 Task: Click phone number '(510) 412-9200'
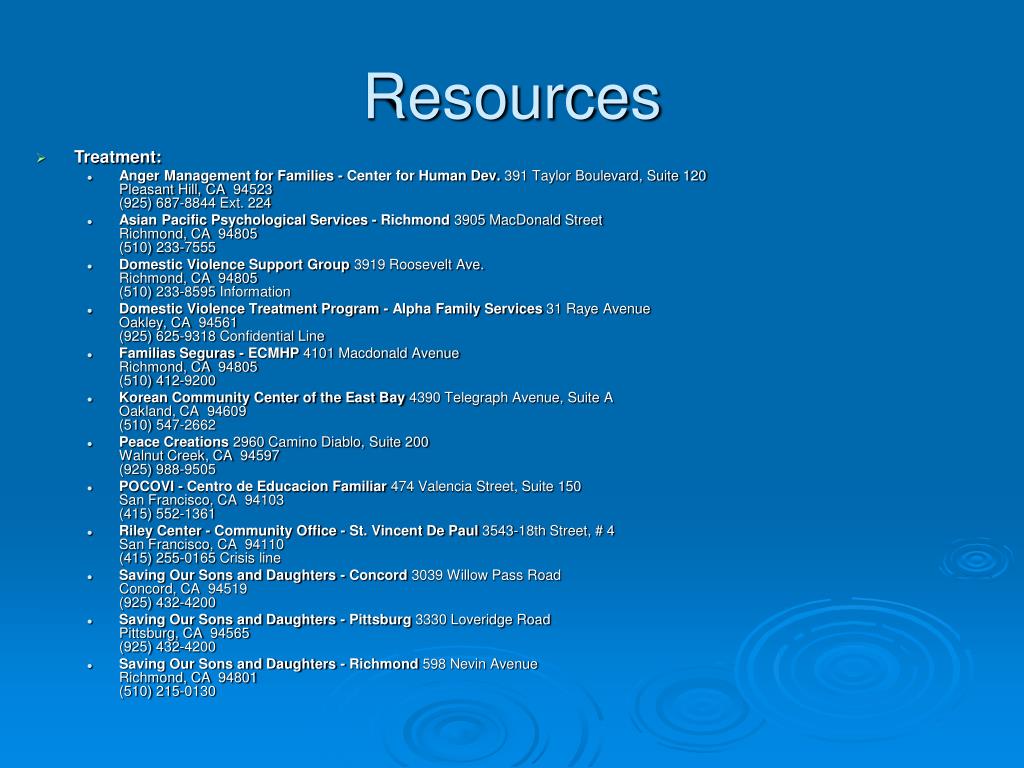pyautogui.click(x=167, y=381)
